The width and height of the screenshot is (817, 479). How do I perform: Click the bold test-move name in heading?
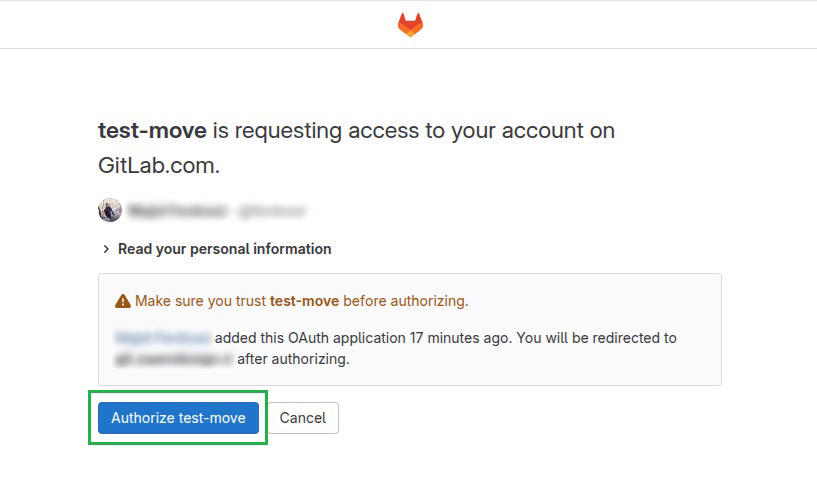(x=152, y=131)
